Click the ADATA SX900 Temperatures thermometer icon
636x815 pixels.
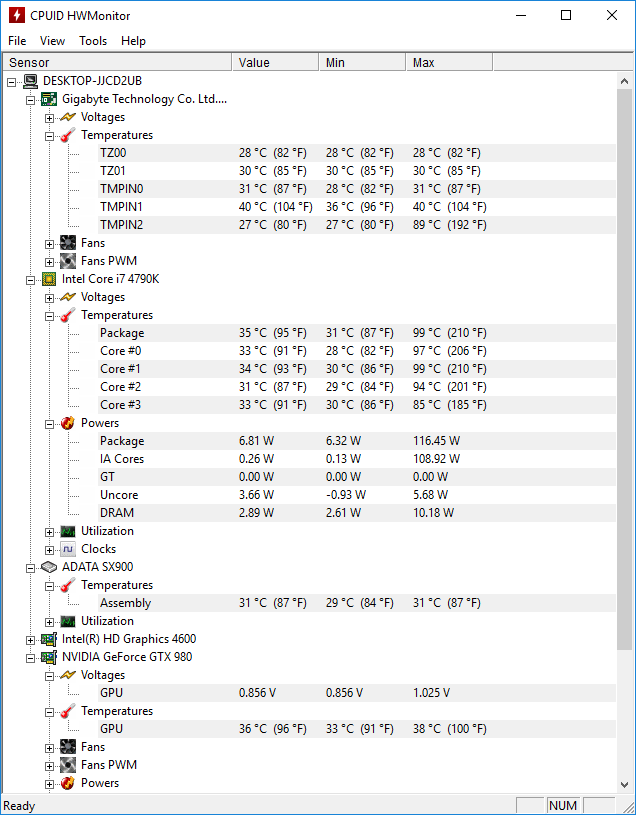point(68,585)
